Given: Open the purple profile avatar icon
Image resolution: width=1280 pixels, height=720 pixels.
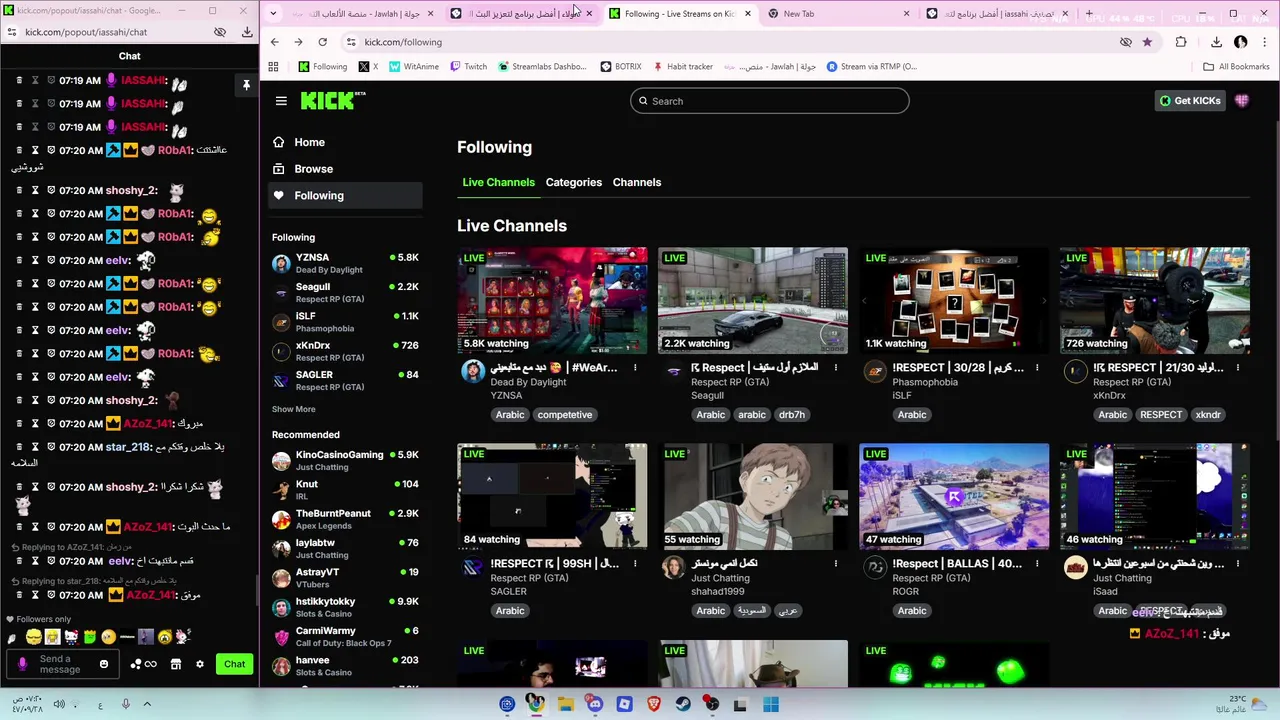Looking at the screenshot, I should point(1242,101).
